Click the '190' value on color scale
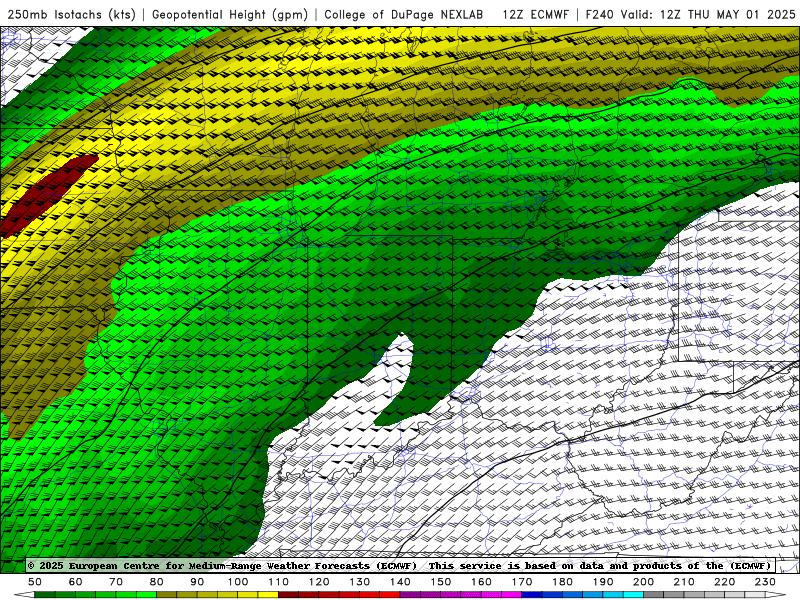Screen dimensions: 800x600 (x=603, y=582)
